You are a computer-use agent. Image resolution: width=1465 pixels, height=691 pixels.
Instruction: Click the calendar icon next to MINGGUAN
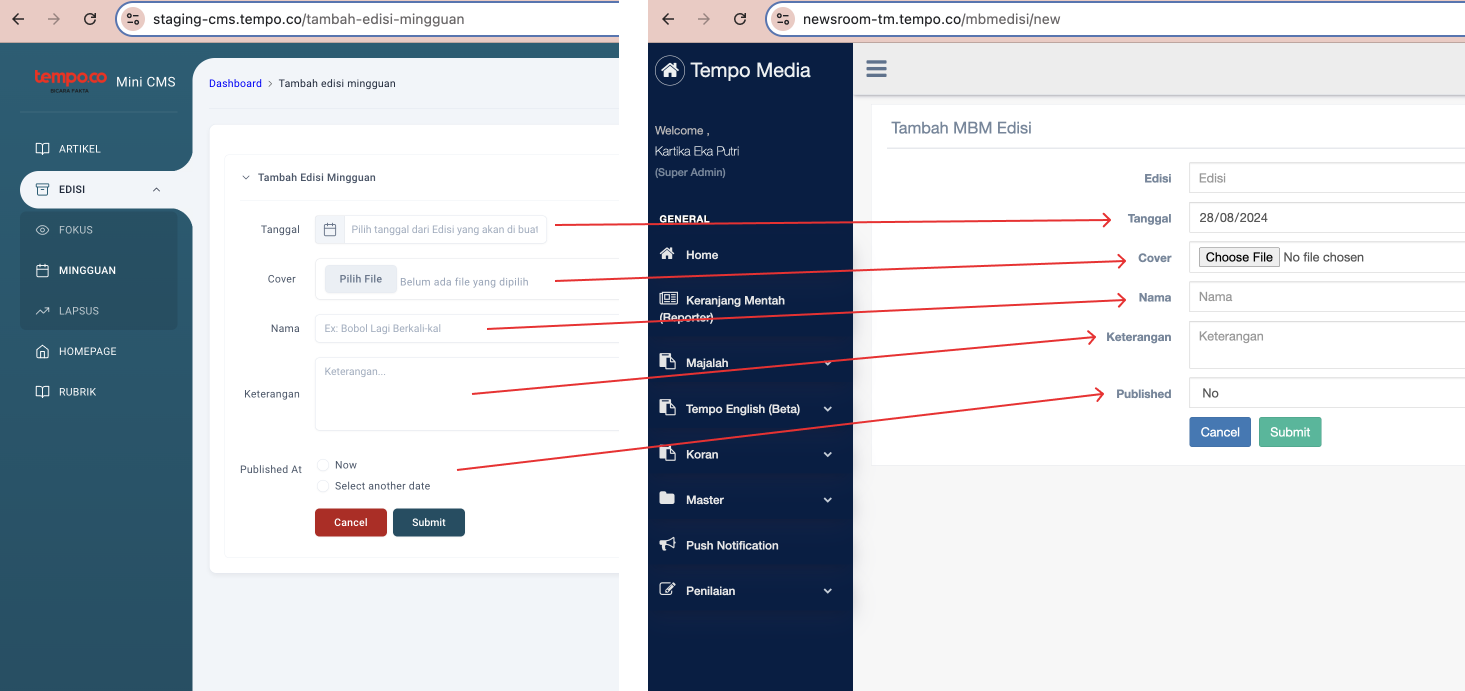pos(42,270)
